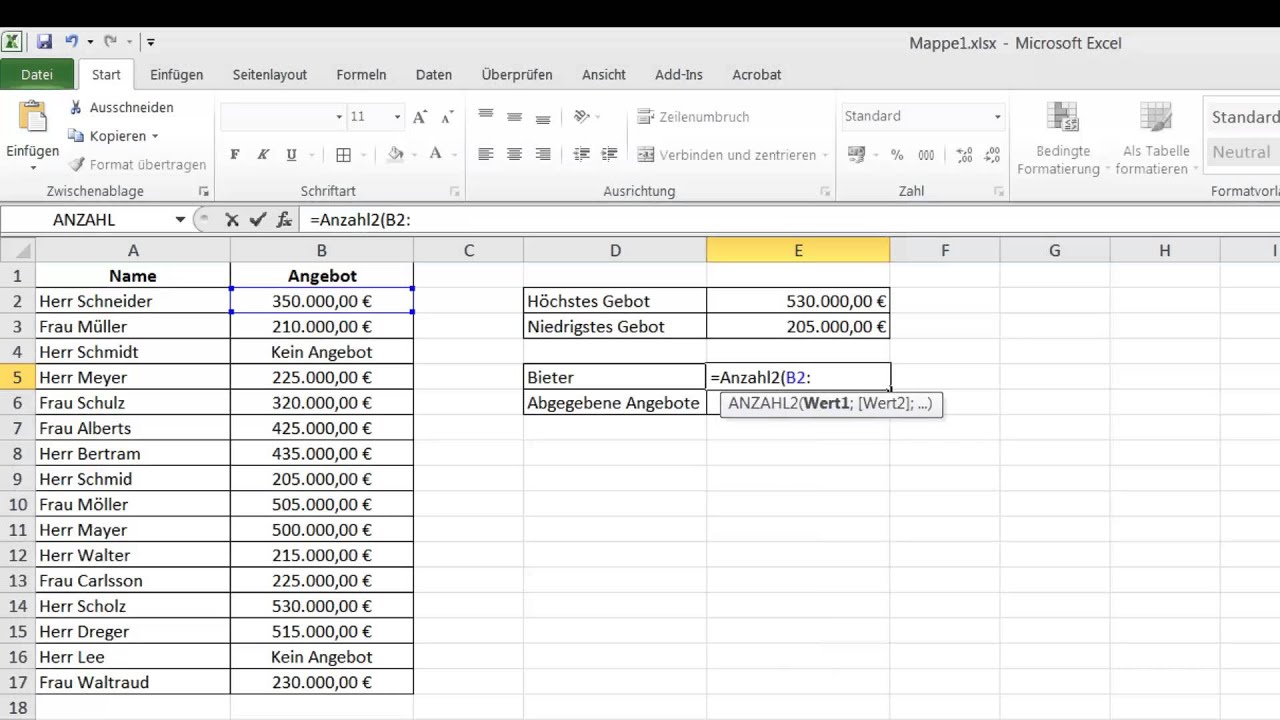1280x720 pixels.
Task: Click Zeilenumbruch wrap text button
Action: 693,117
